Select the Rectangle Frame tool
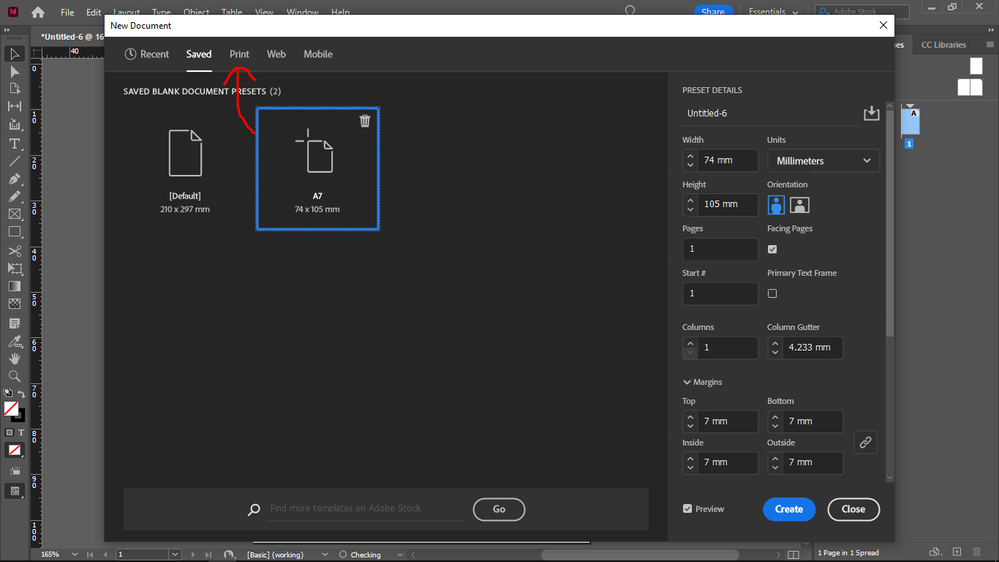This screenshot has height=562, width=999. (14, 215)
